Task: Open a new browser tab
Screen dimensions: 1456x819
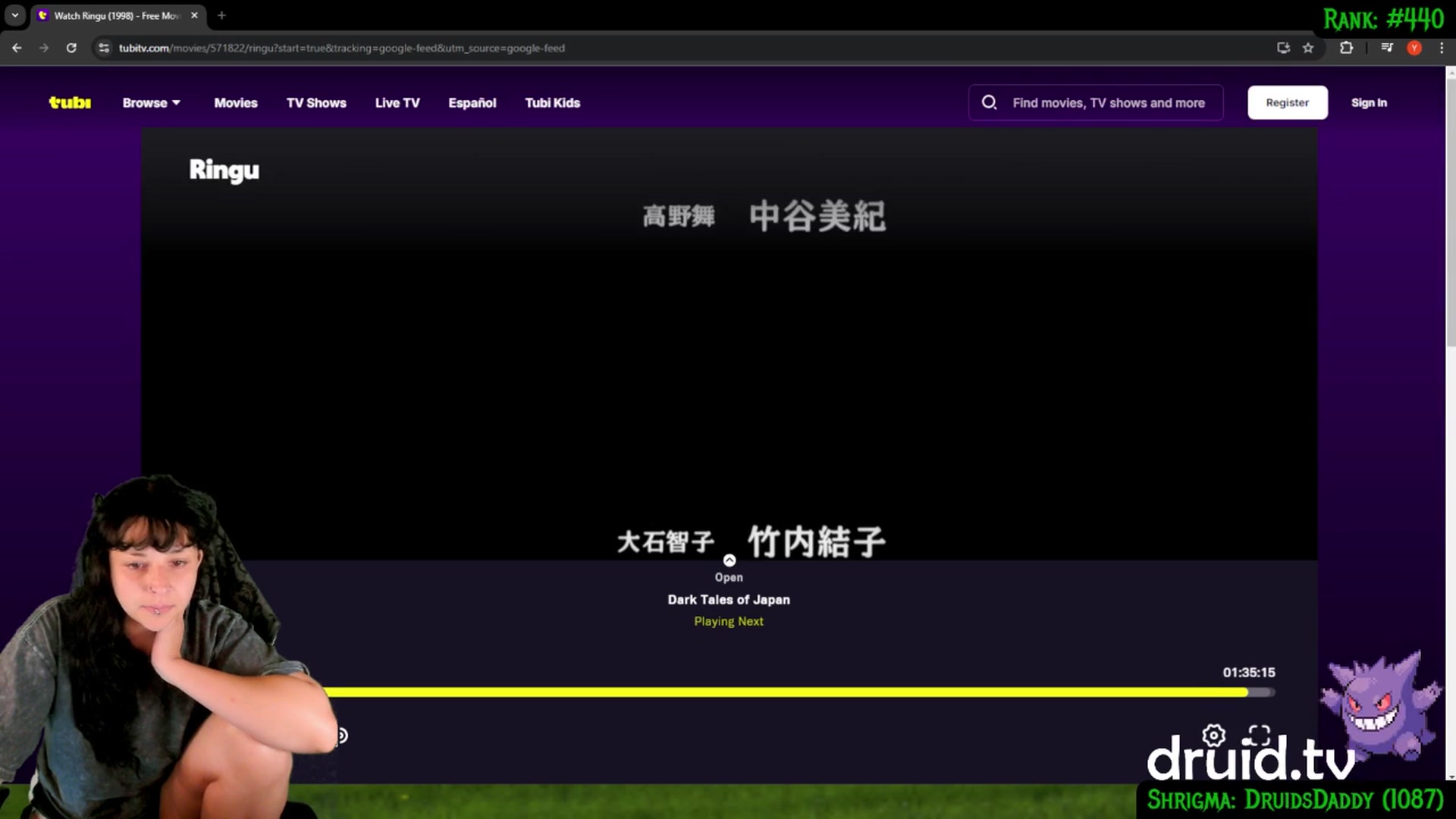Action: tap(221, 15)
